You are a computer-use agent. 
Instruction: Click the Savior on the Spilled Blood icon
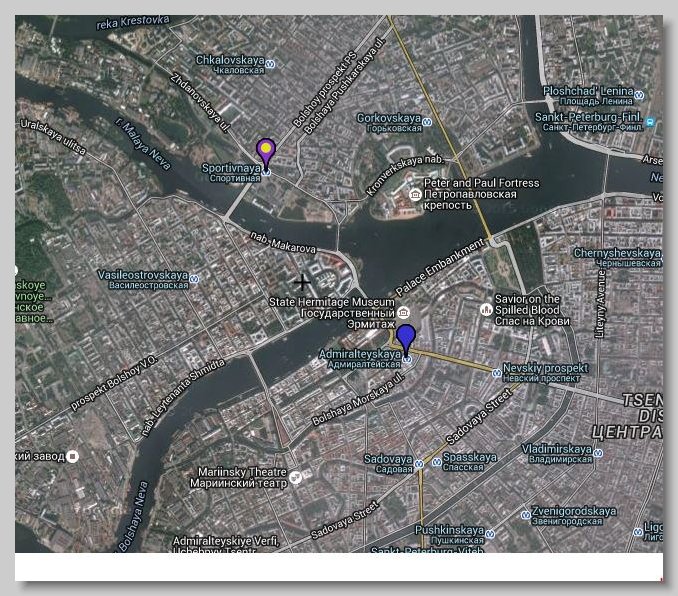pos(486,309)
